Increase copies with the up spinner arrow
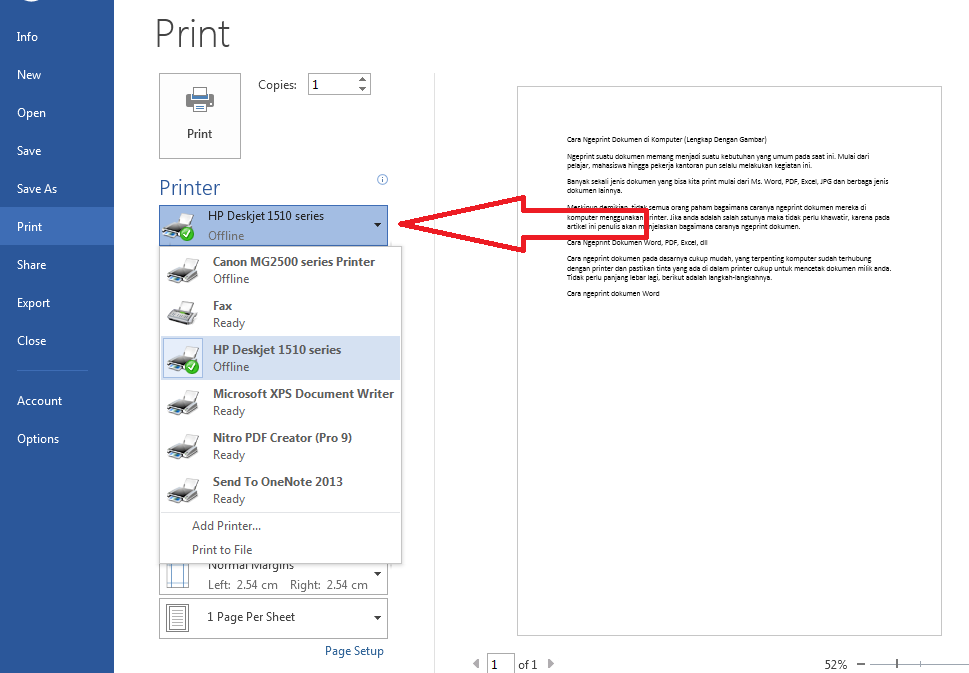The image size is (969, 673). 363,78
